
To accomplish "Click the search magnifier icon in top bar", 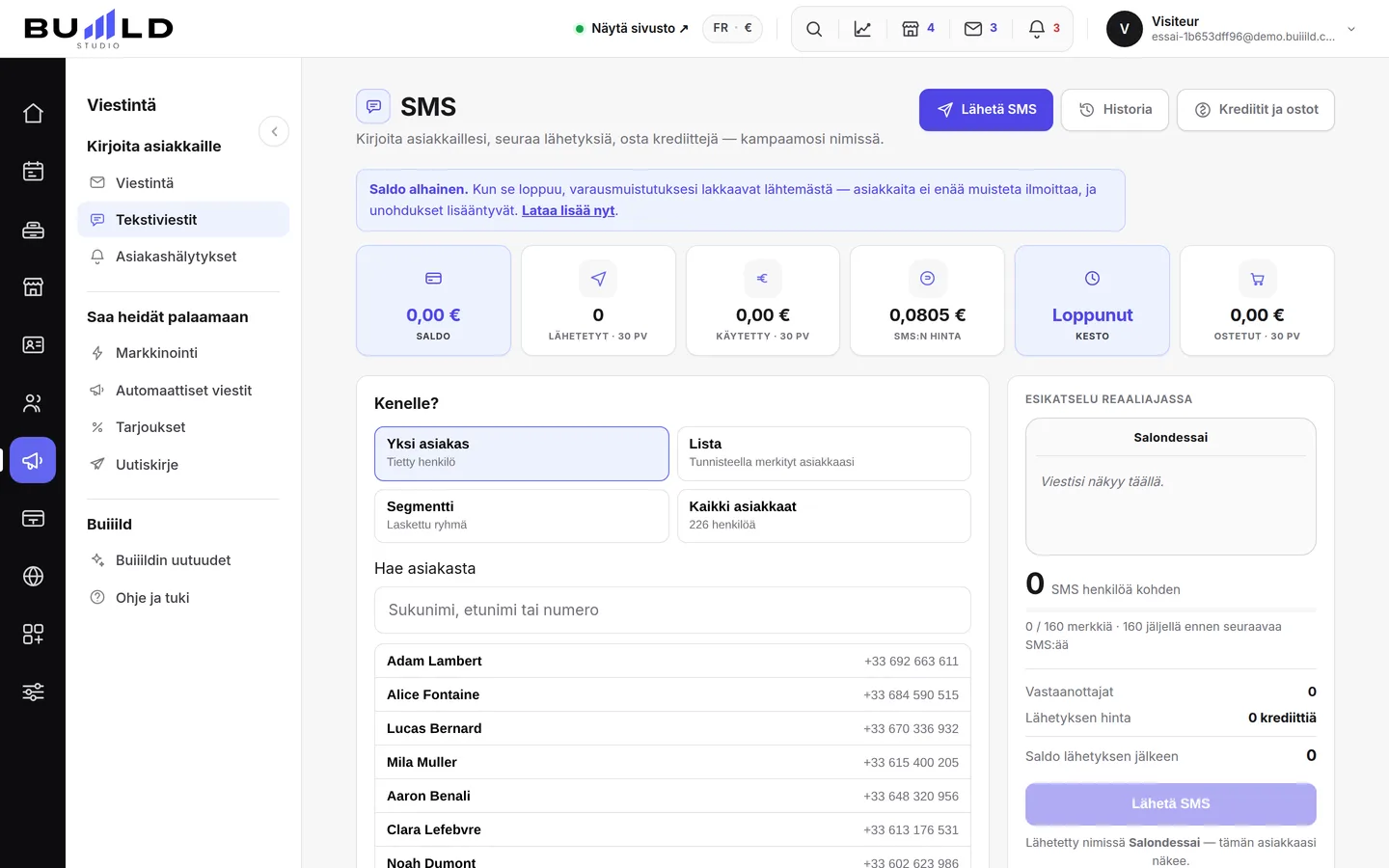I will [x=814, y=29].
